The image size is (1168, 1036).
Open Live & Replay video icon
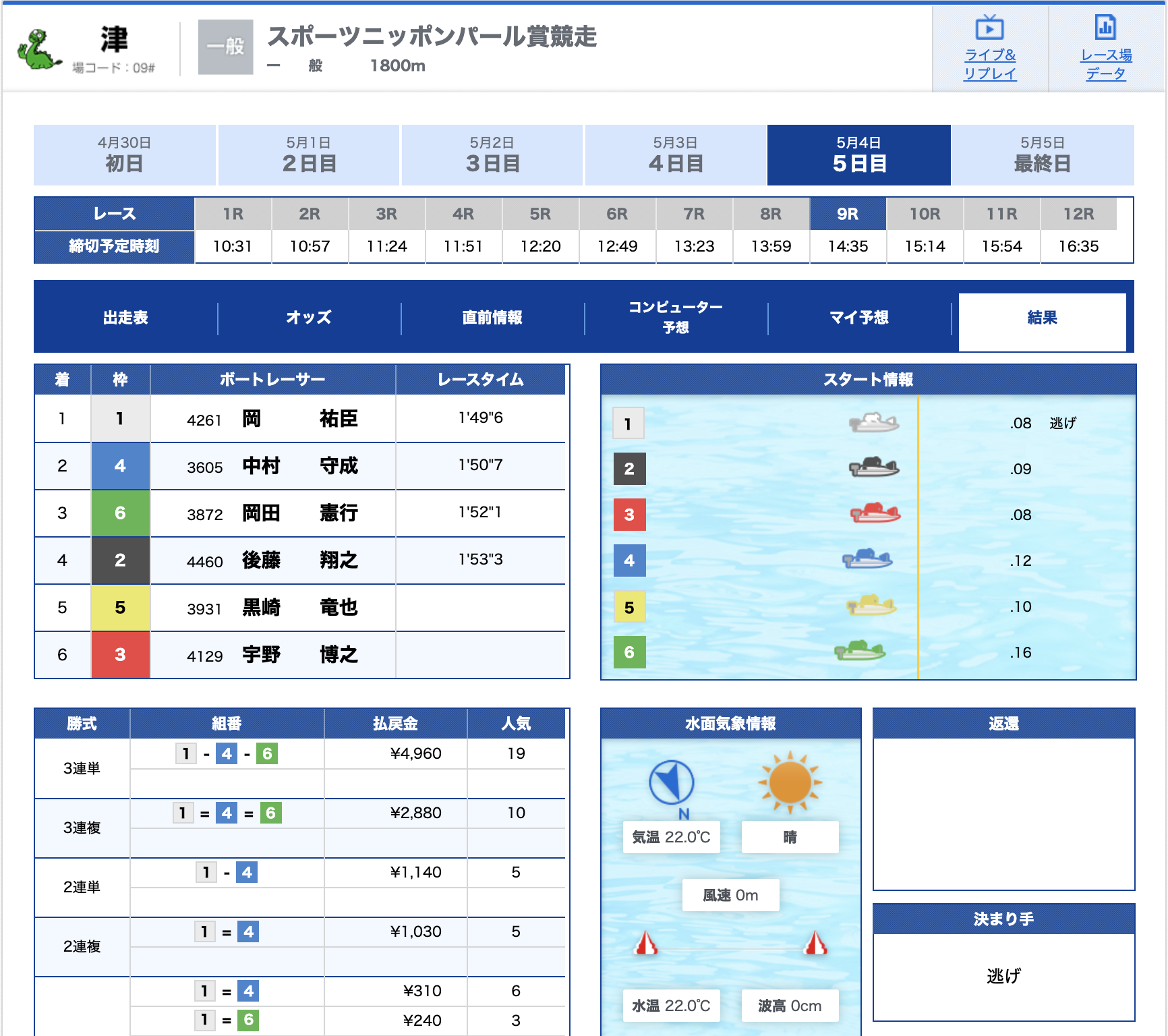coord(989,28)
